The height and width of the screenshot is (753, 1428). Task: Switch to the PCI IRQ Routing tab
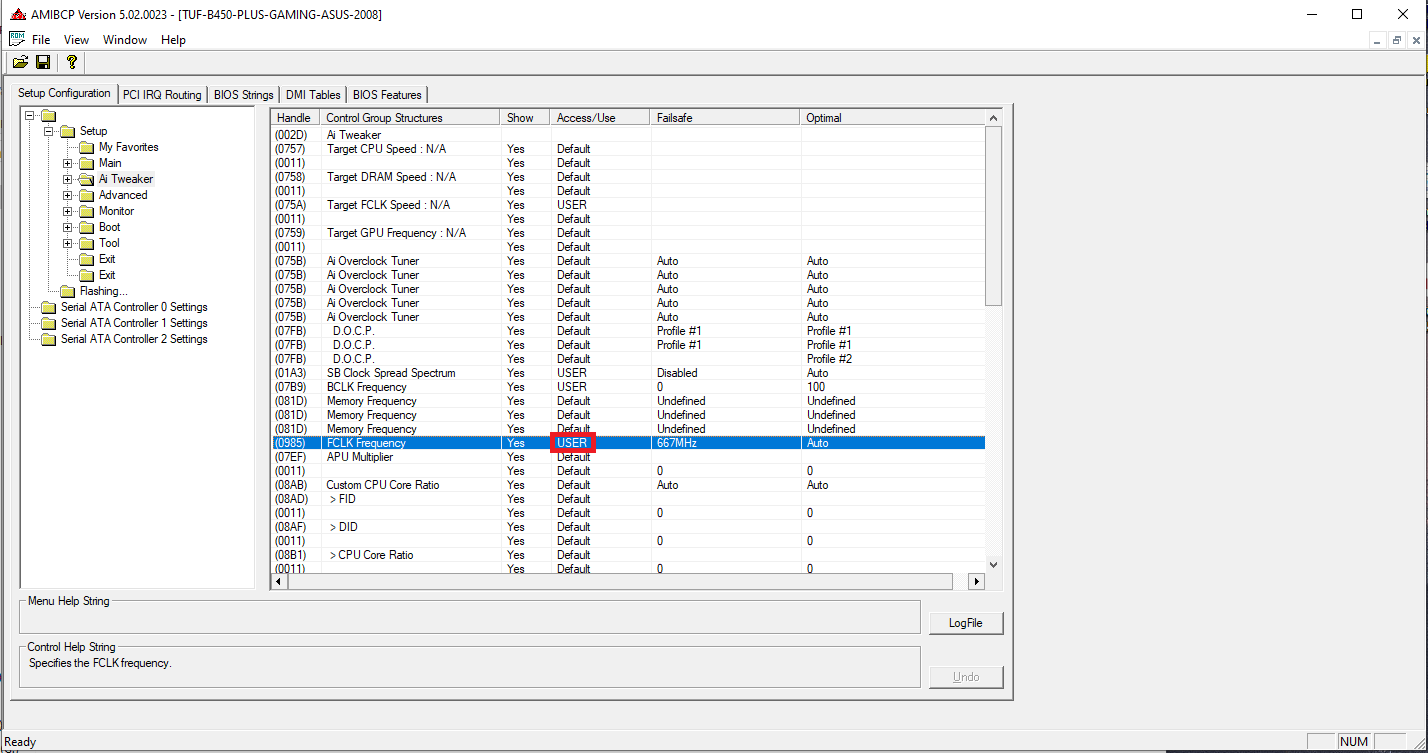[162, 95]
